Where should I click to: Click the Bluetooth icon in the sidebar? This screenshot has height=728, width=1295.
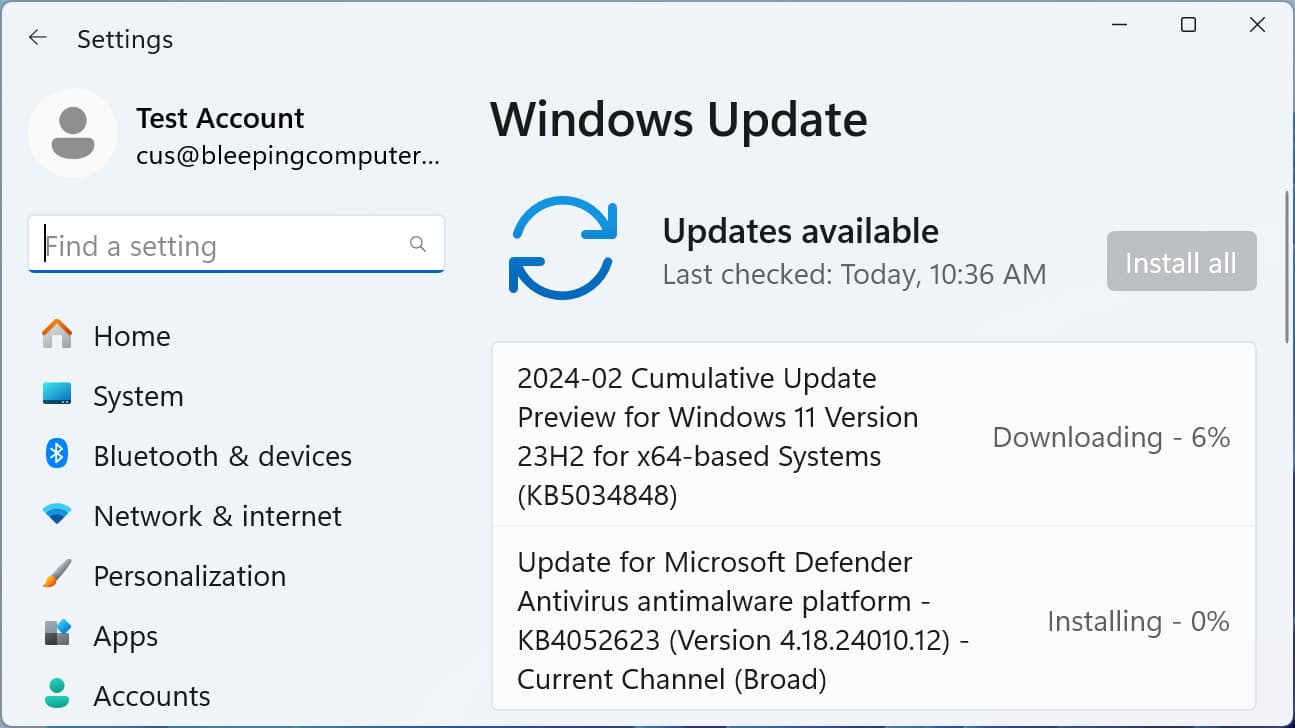pos(57,456)
